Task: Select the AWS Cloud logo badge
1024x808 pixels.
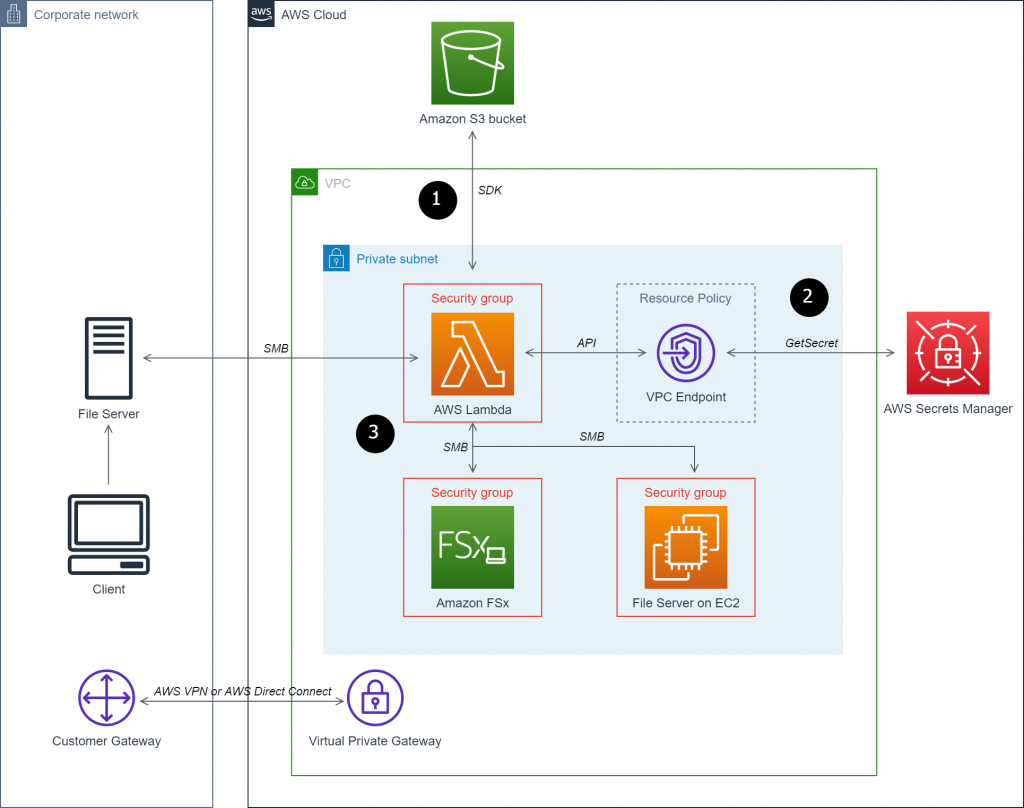Action: point(260,14)
